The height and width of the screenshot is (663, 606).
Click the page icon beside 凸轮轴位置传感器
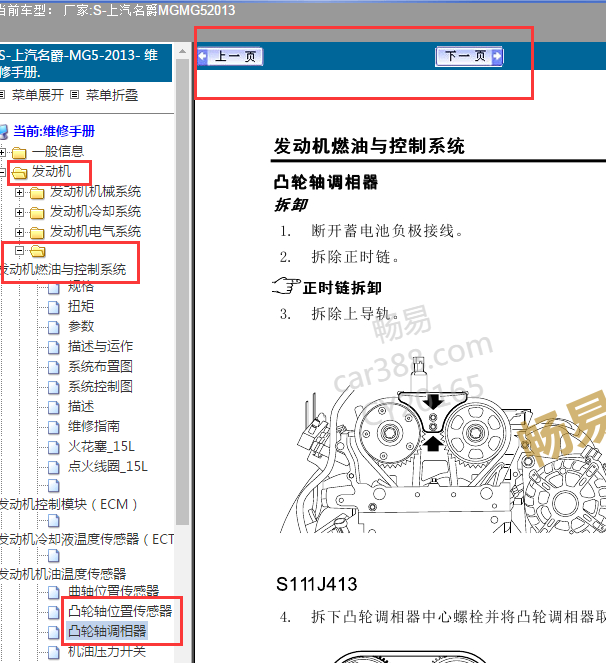click(54, 612)
